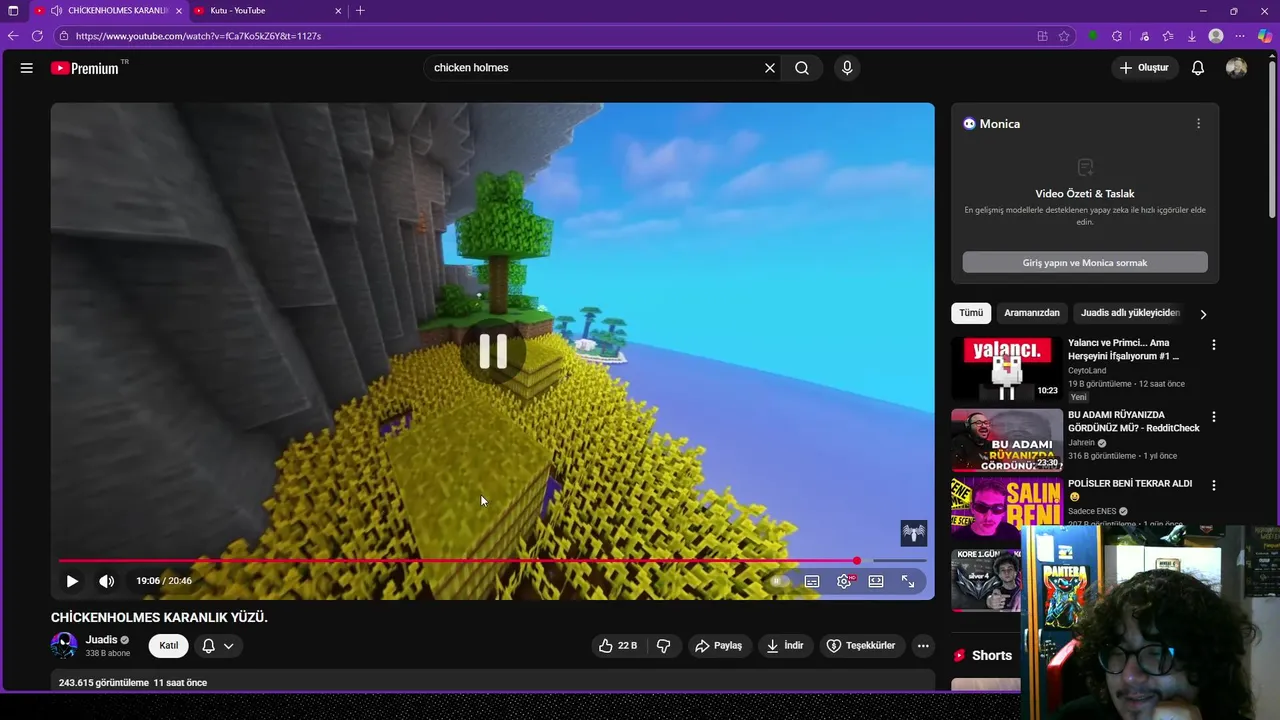Open the favorites list icon
Viewport: 1280px width, 720px height.
tap(1168, 36)
